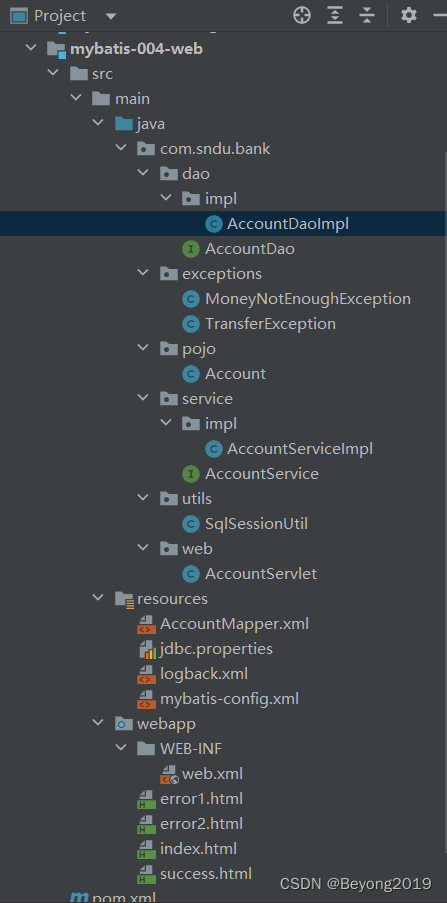Click the web.xml file icon

(169, 774)
